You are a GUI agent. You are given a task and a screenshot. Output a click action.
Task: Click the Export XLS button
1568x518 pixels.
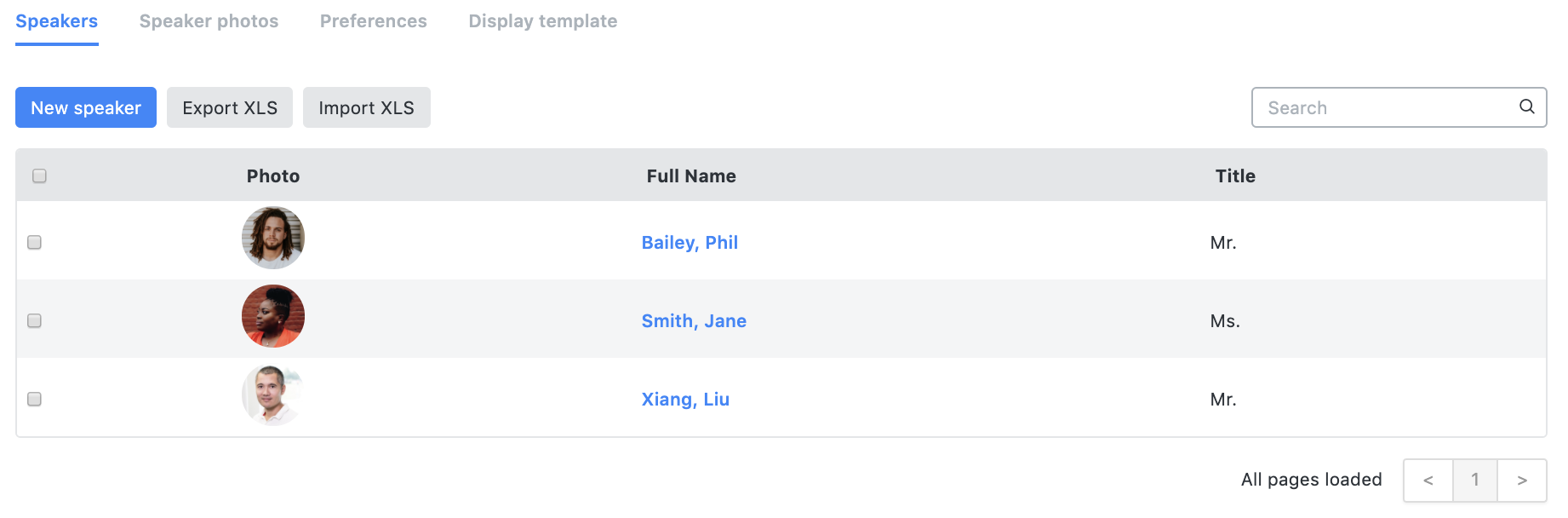pos(230,107)
